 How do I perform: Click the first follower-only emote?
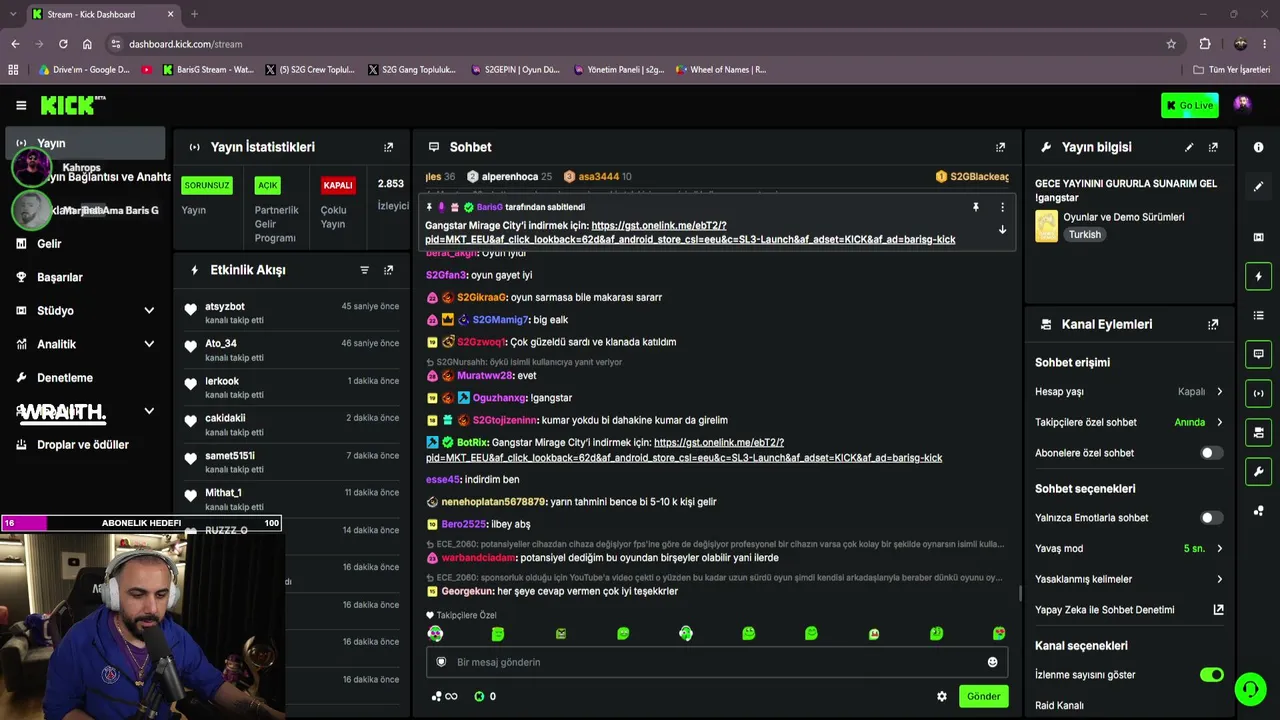(x=435, y=634)
